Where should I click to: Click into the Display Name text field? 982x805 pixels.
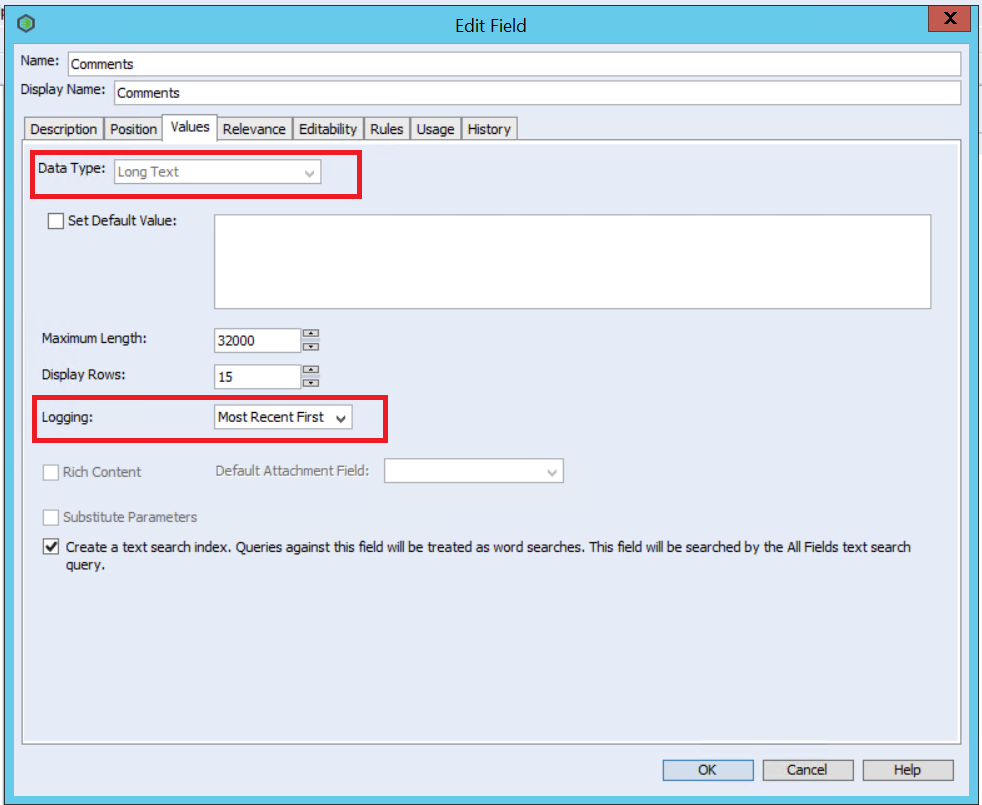point(536,93)
